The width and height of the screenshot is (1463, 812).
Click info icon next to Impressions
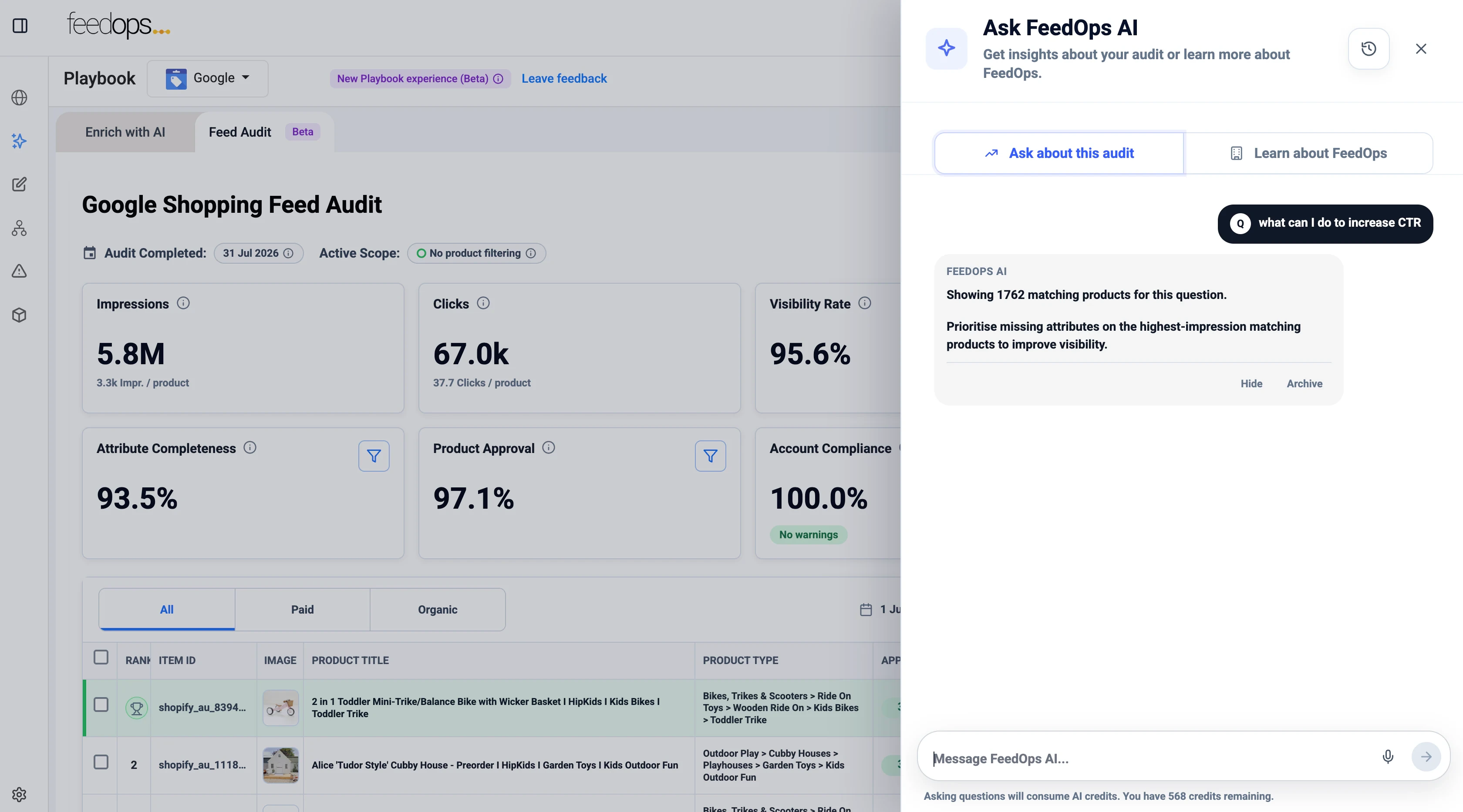(x=183, y=303)
